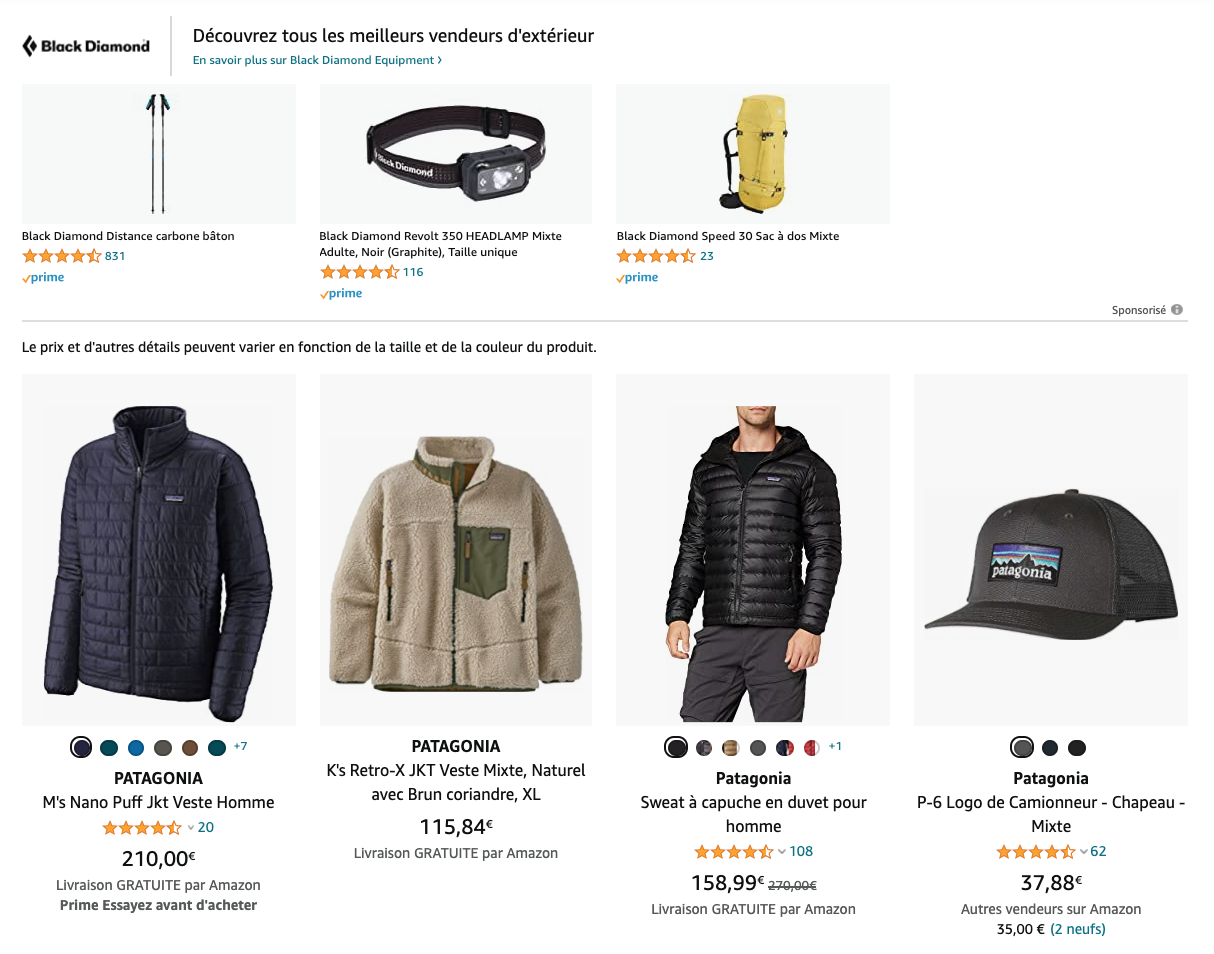This screenshot has width=1214, height=954.
Task: Open the yellow Speed 30 backpack image
Action: click(x=752, y=153)
